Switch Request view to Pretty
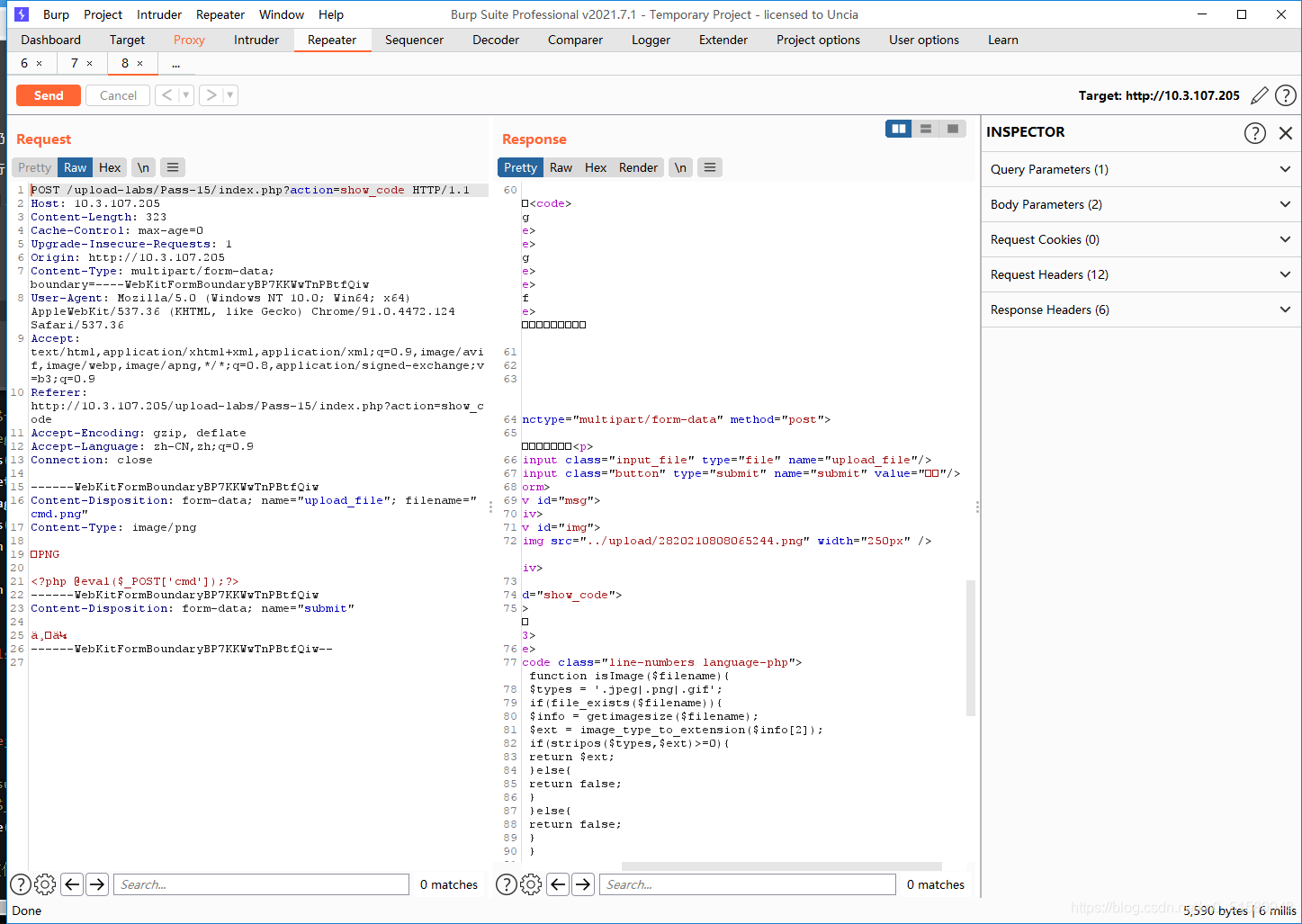This screenshot has height=924, width=1302. tap(34, 167)
